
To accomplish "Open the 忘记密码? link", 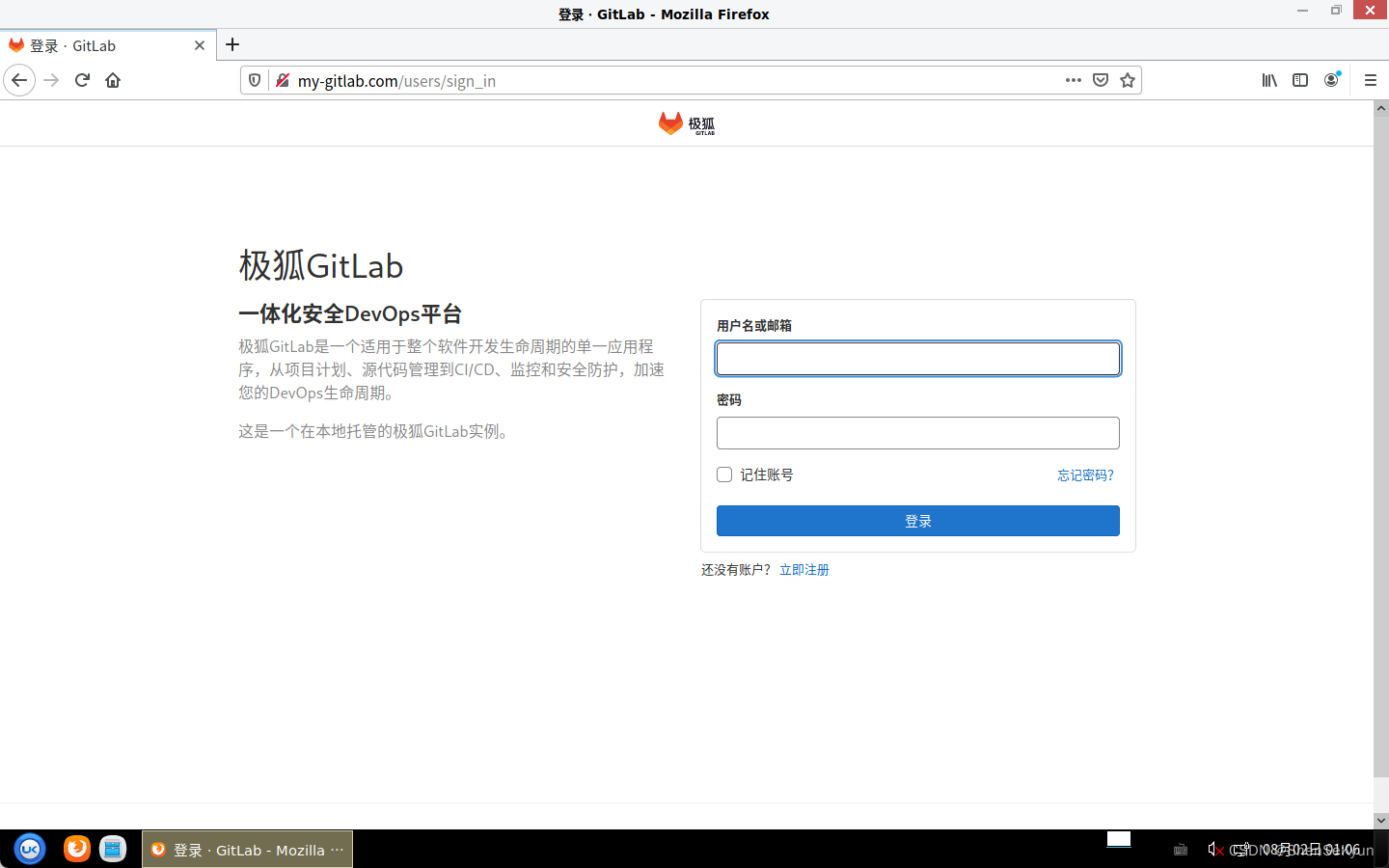I will (x=1085, y=475).
